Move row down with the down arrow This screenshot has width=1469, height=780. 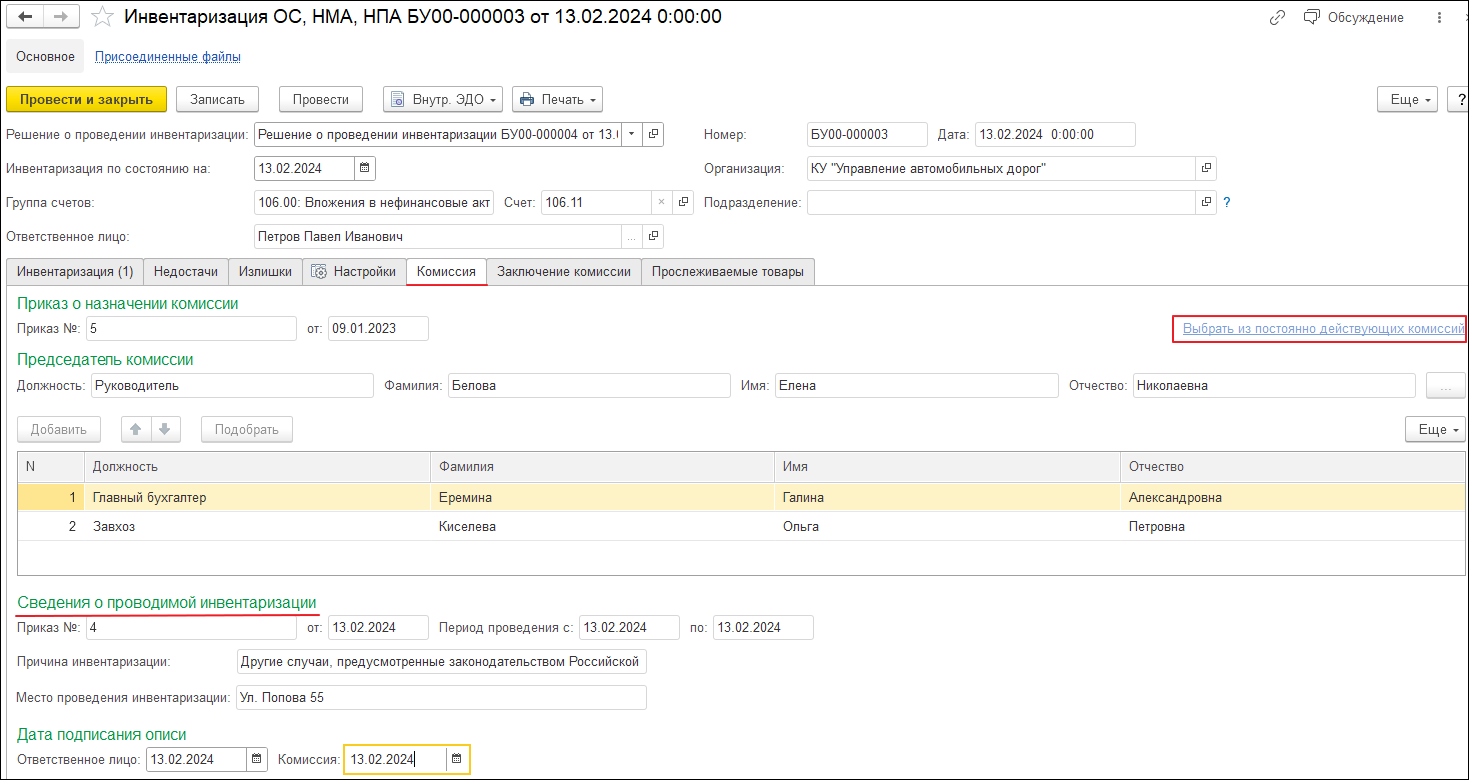click(165, 429)
